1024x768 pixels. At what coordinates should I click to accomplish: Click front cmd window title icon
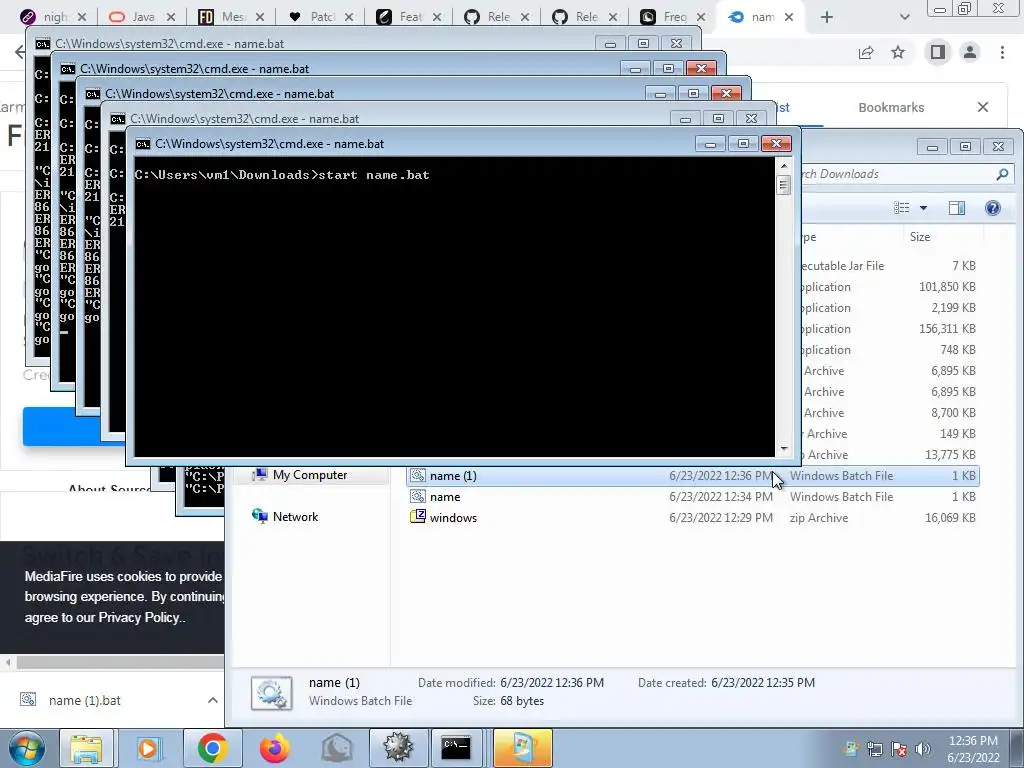click(142, 144)
